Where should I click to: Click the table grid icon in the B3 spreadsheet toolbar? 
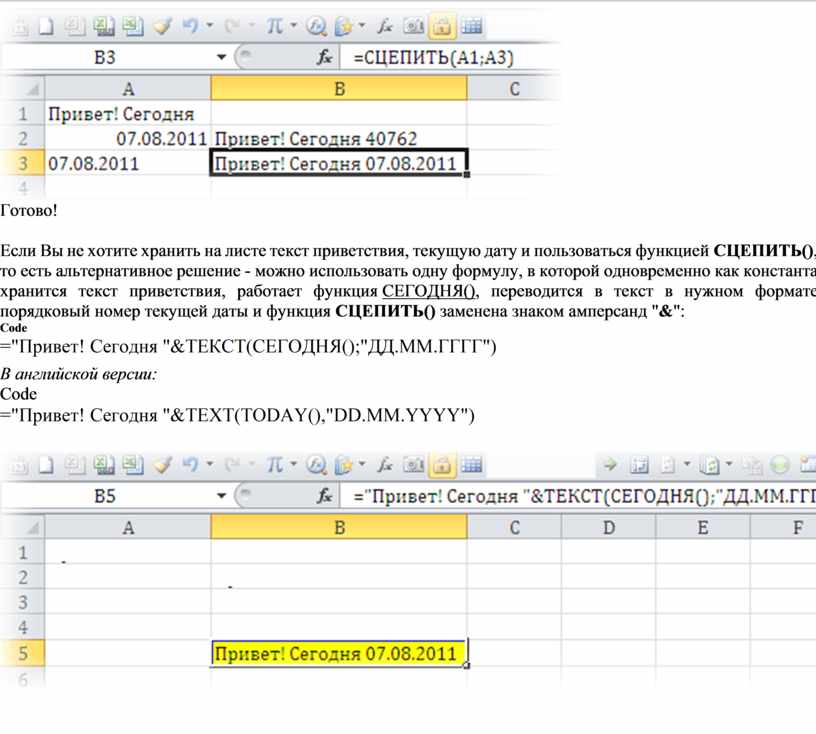point(472,26)
